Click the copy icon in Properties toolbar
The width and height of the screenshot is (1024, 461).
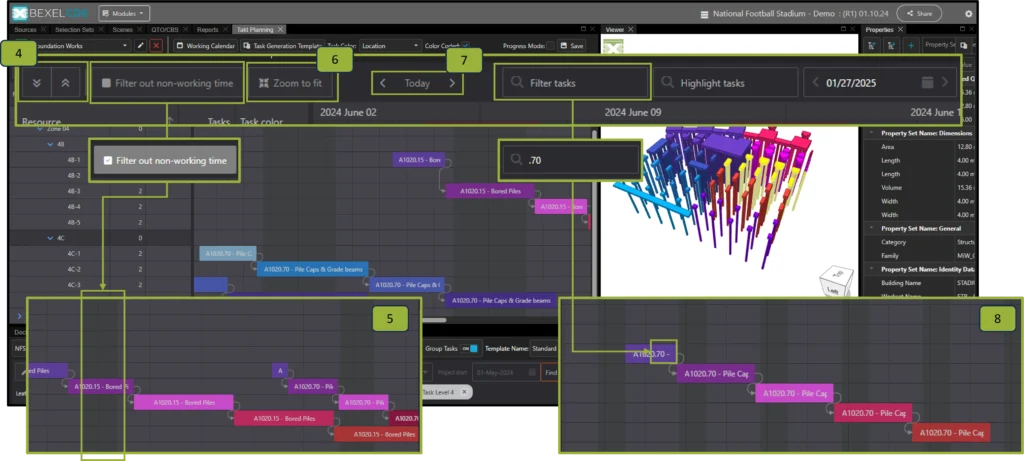coord(963,46)
